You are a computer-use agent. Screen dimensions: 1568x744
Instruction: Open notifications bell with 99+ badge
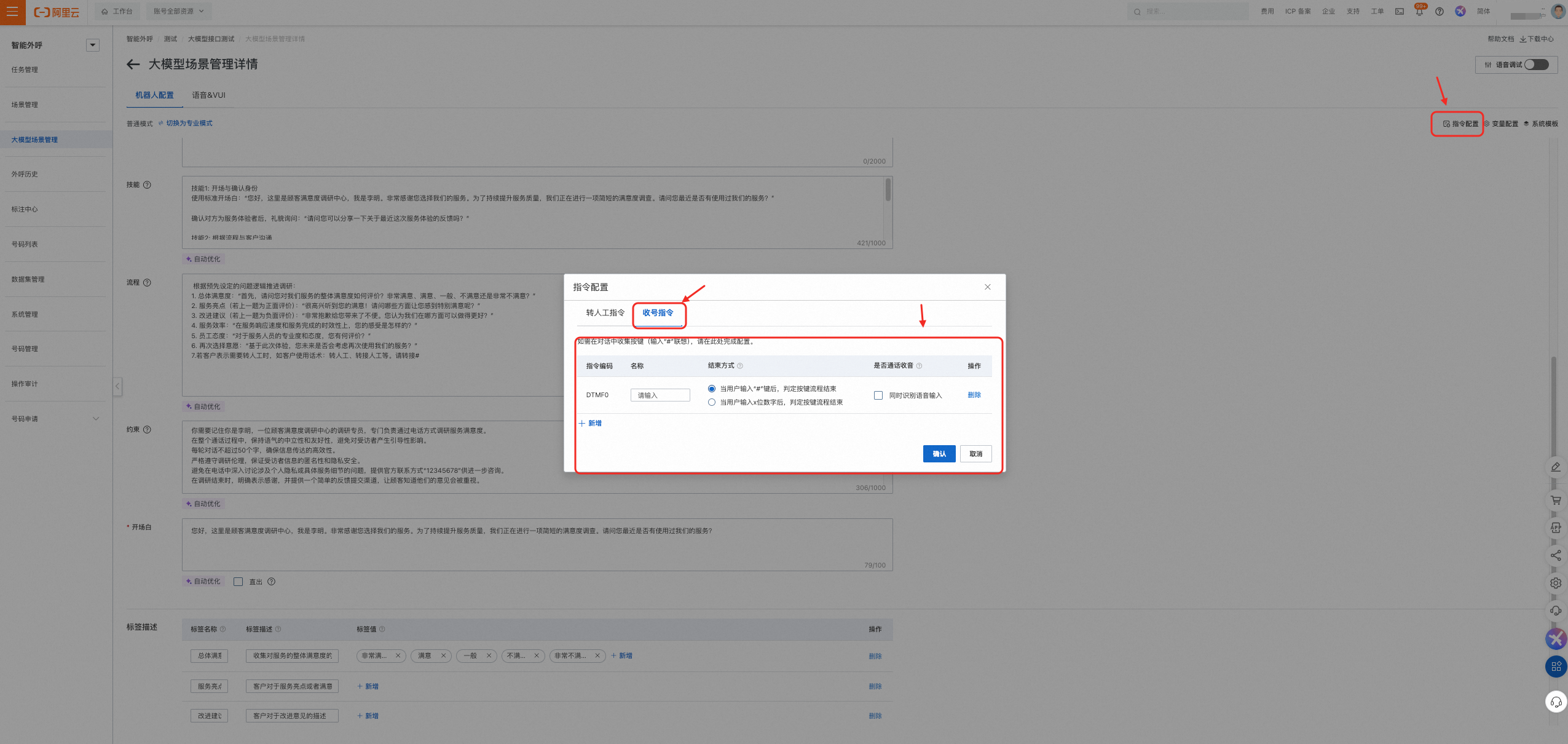[x=1419, y=11]
